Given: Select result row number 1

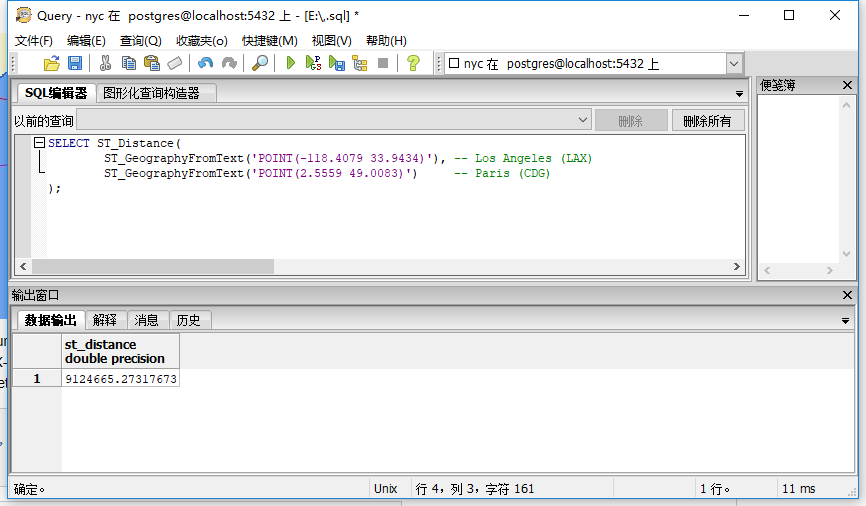Looking at the screenshot, I should pos(37,378).
